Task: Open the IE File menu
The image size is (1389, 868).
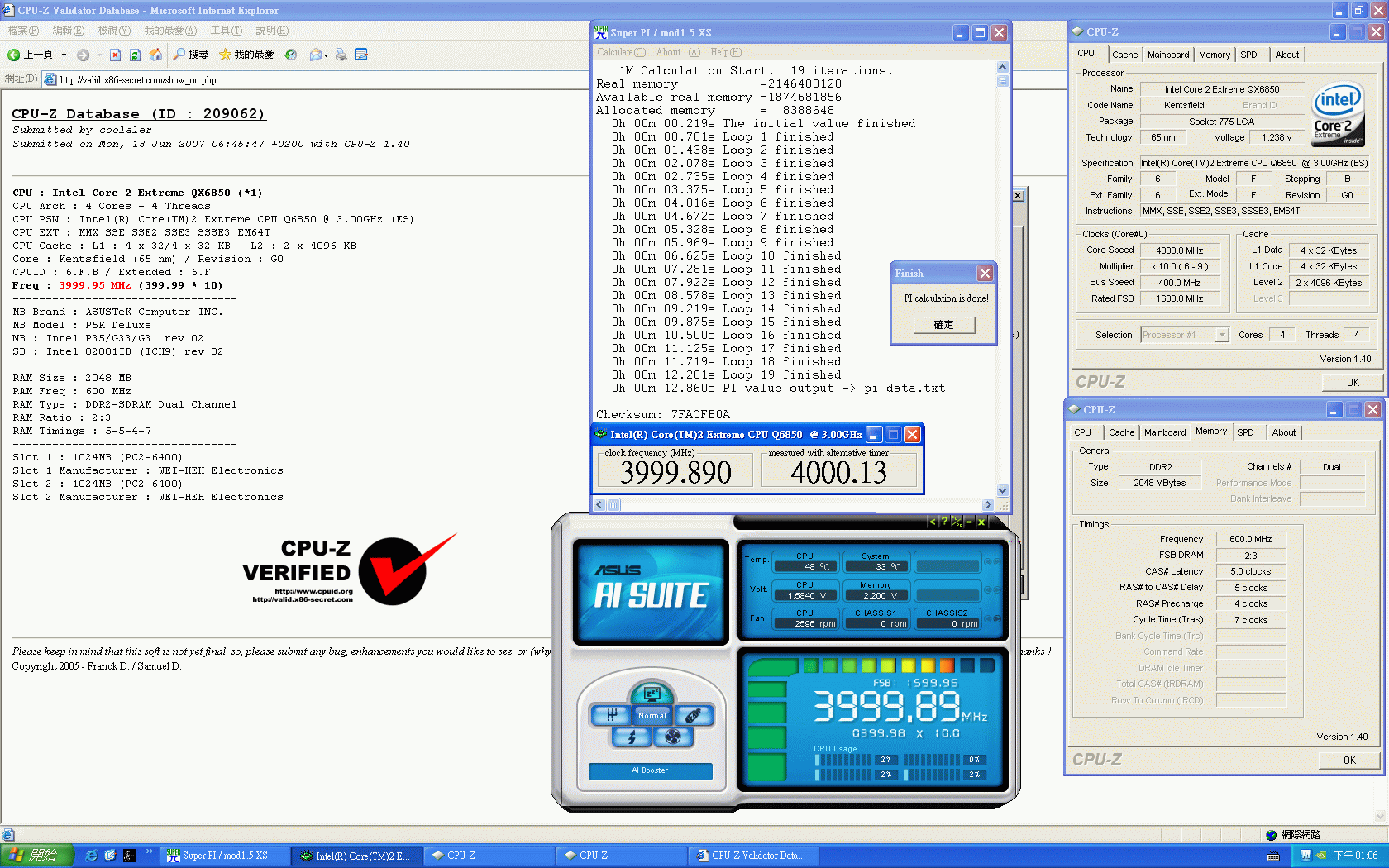Action: pos(22,31)
